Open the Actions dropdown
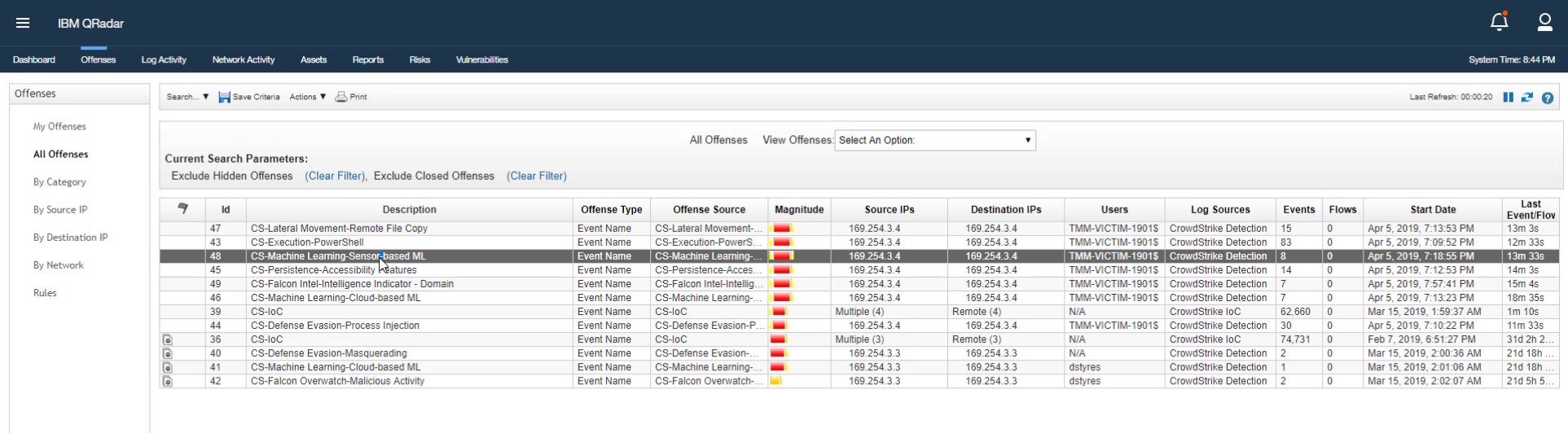This screenshot has height=433, width=1568. (308, 97)
